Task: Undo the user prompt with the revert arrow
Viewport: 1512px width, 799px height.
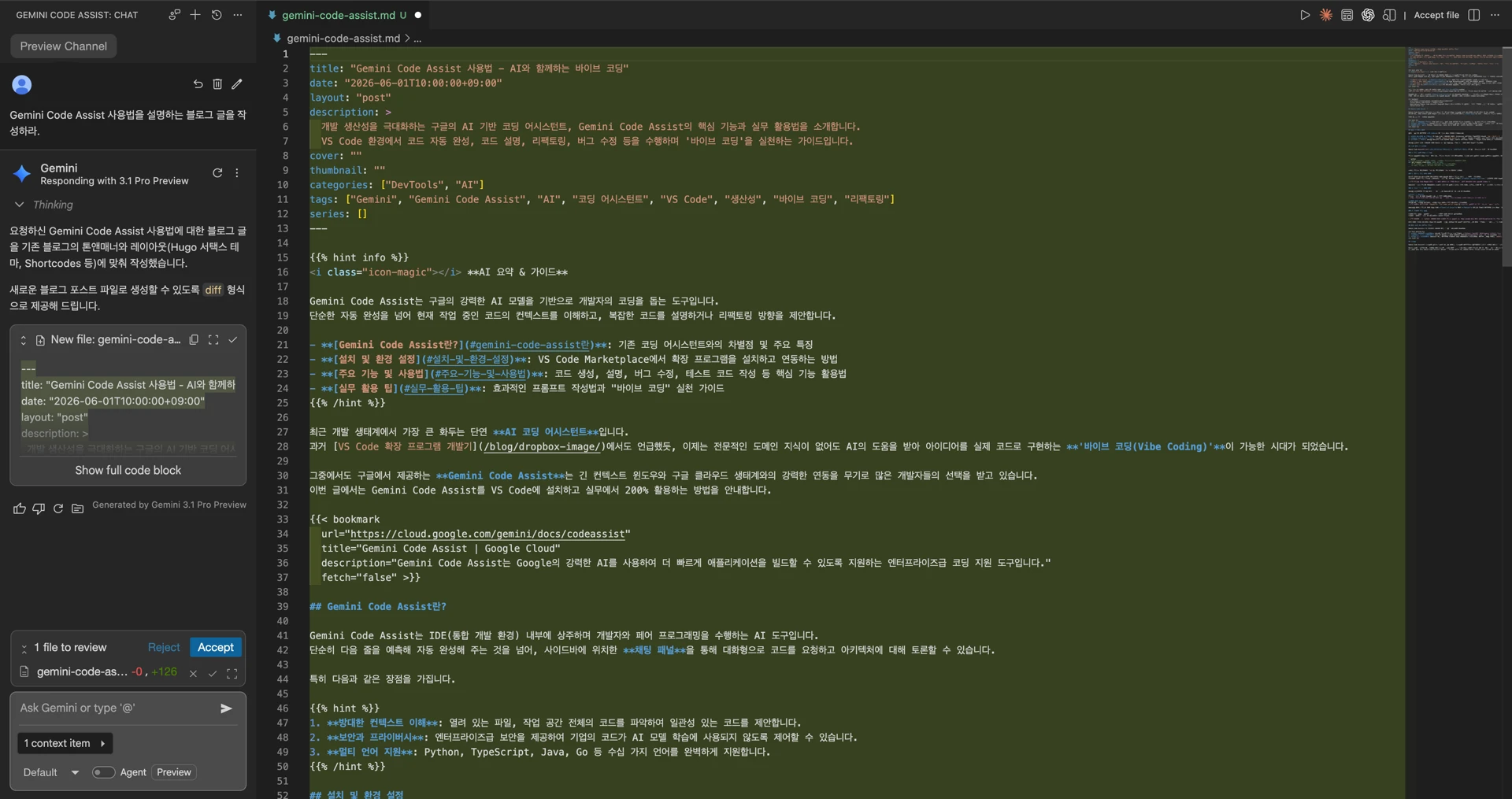Action: (x=198, y=84)
